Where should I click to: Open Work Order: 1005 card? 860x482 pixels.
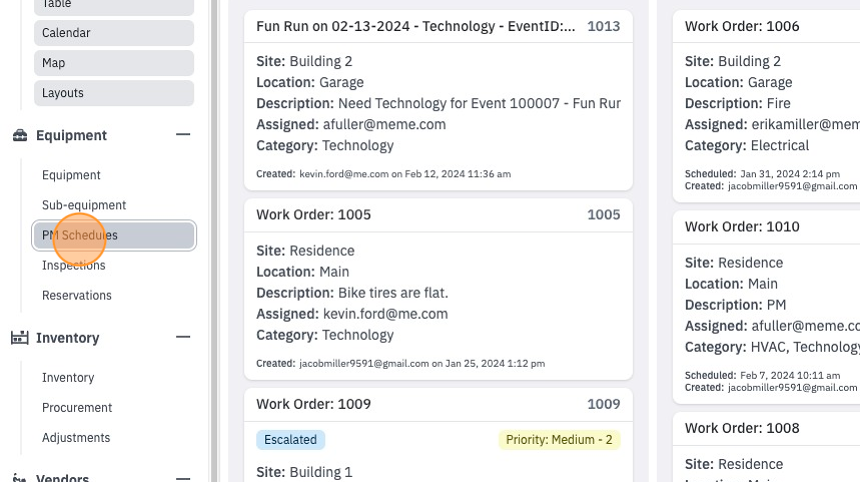438,289
